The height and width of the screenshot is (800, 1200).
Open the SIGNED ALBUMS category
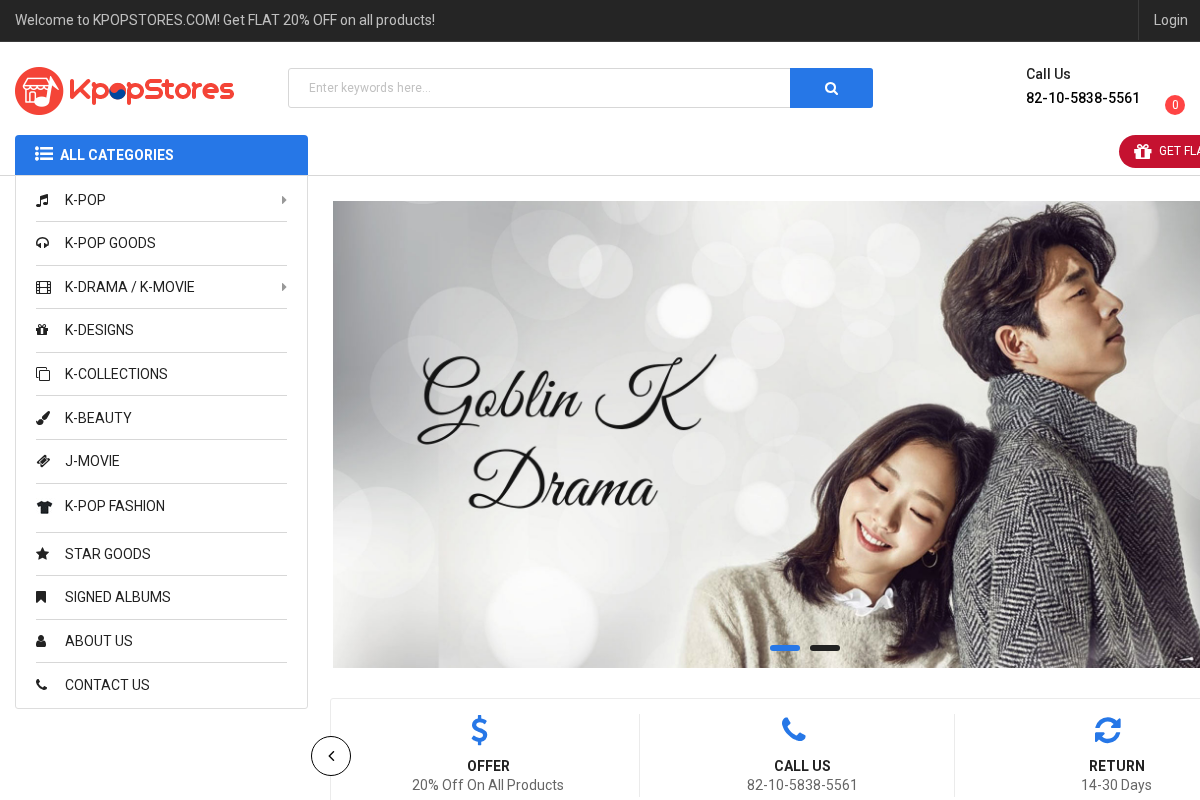pos(117,597)
